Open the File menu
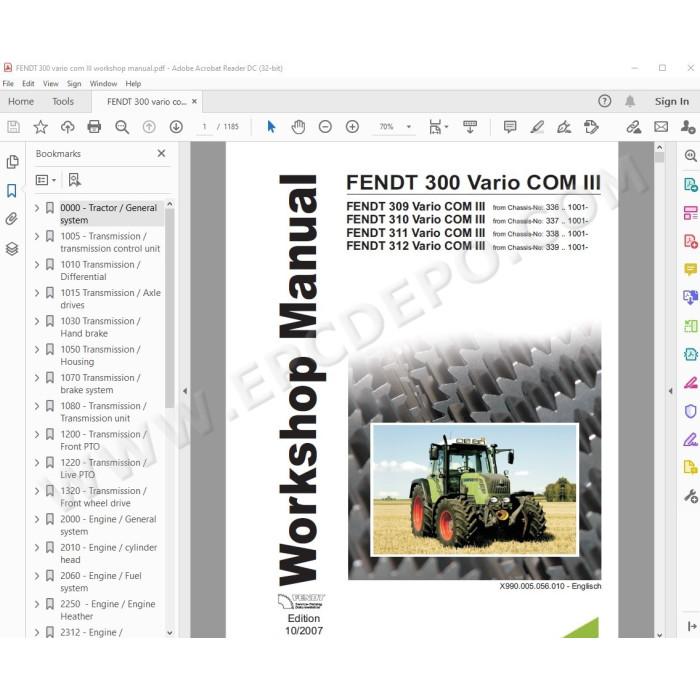Viewport: 700px width, 700px height. (8, 83)
